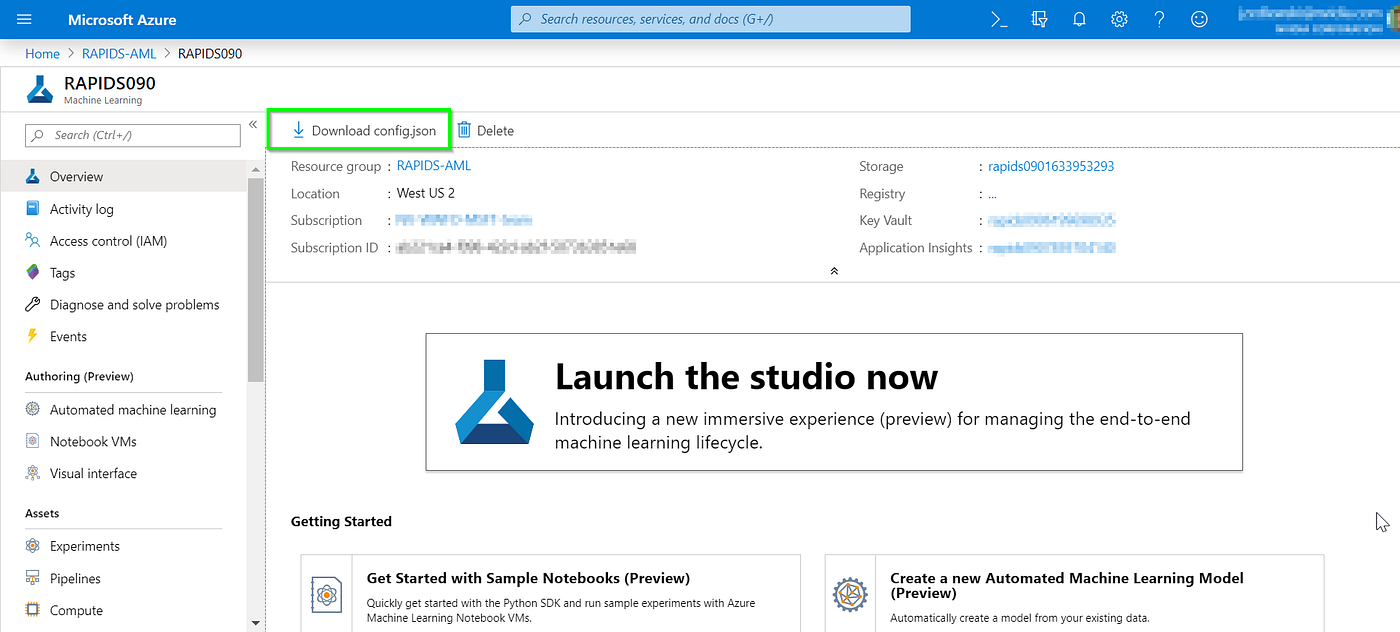Click the Tags icon in sidebar
This screenshot has height=632, width=1400.
tap(32, 272)
